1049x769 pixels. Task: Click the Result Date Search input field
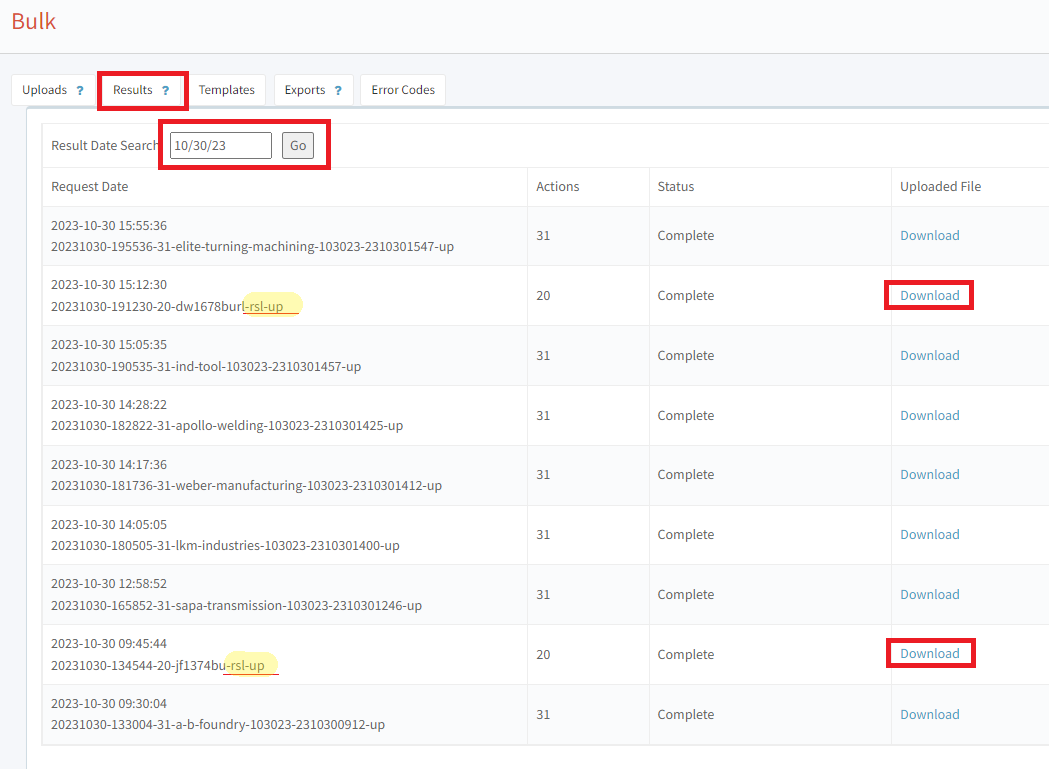coord(220,146)
